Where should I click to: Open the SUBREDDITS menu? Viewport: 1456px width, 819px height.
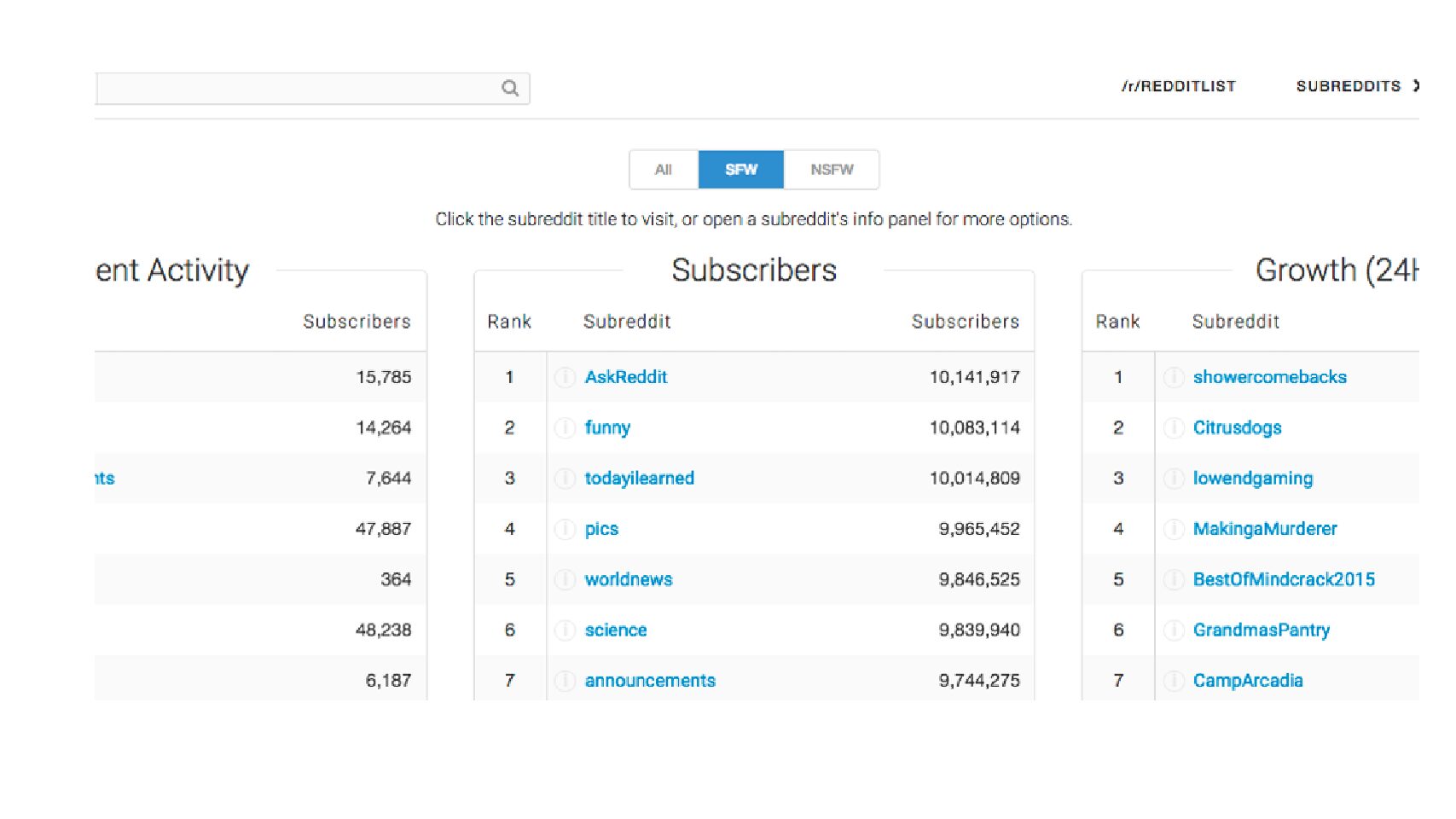tap(1356, 86)
